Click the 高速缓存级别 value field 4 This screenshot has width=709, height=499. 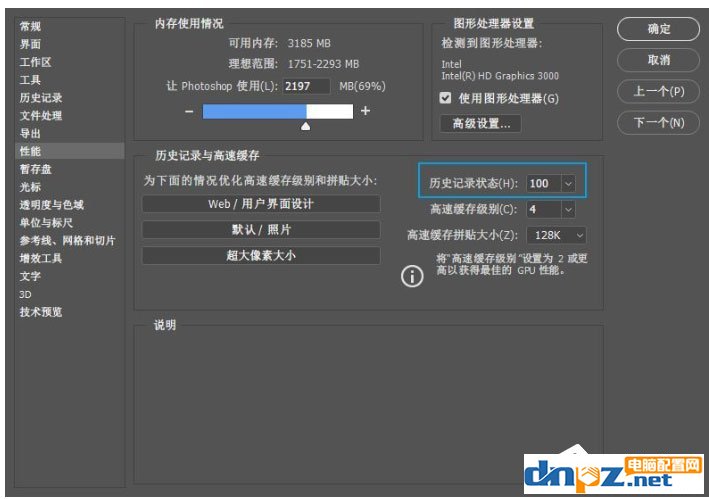click(x=544, y=209)
